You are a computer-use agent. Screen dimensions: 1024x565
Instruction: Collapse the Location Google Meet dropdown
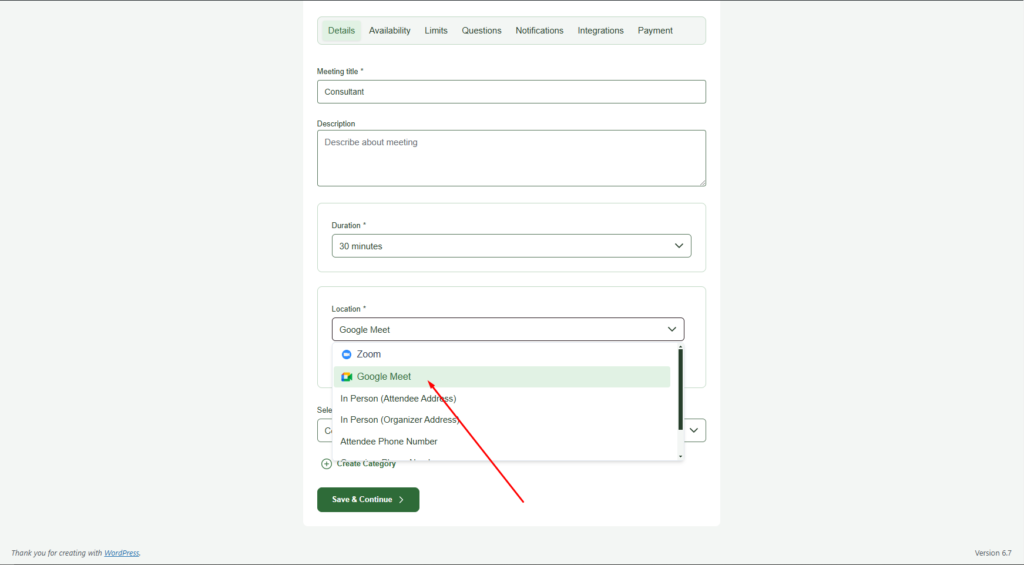(507, 329)
